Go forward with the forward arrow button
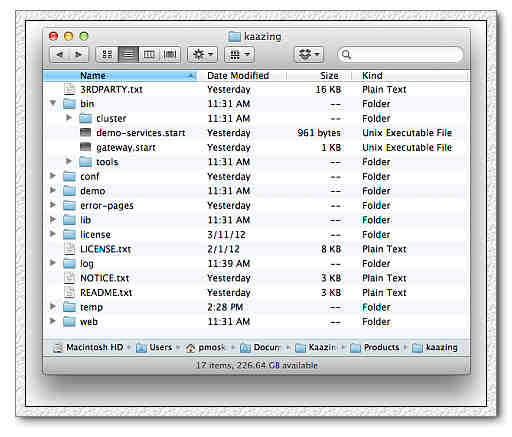The width and height of the screenshot is (512, 437). coord(79,54)
